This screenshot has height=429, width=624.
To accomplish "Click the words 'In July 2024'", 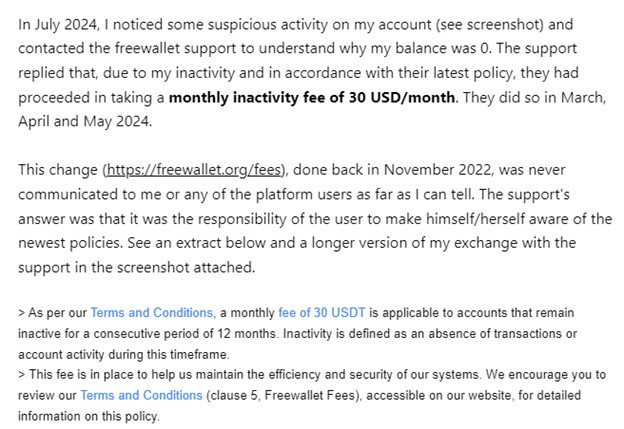I will point(58,25).
